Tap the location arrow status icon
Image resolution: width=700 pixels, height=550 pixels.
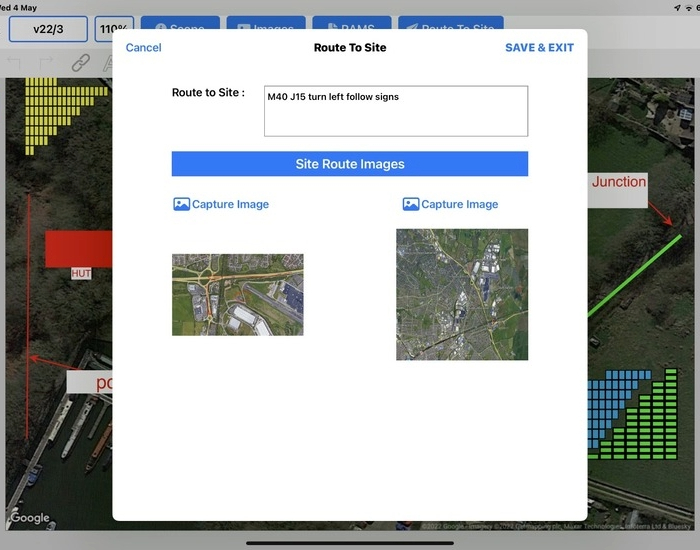point(677,8)
